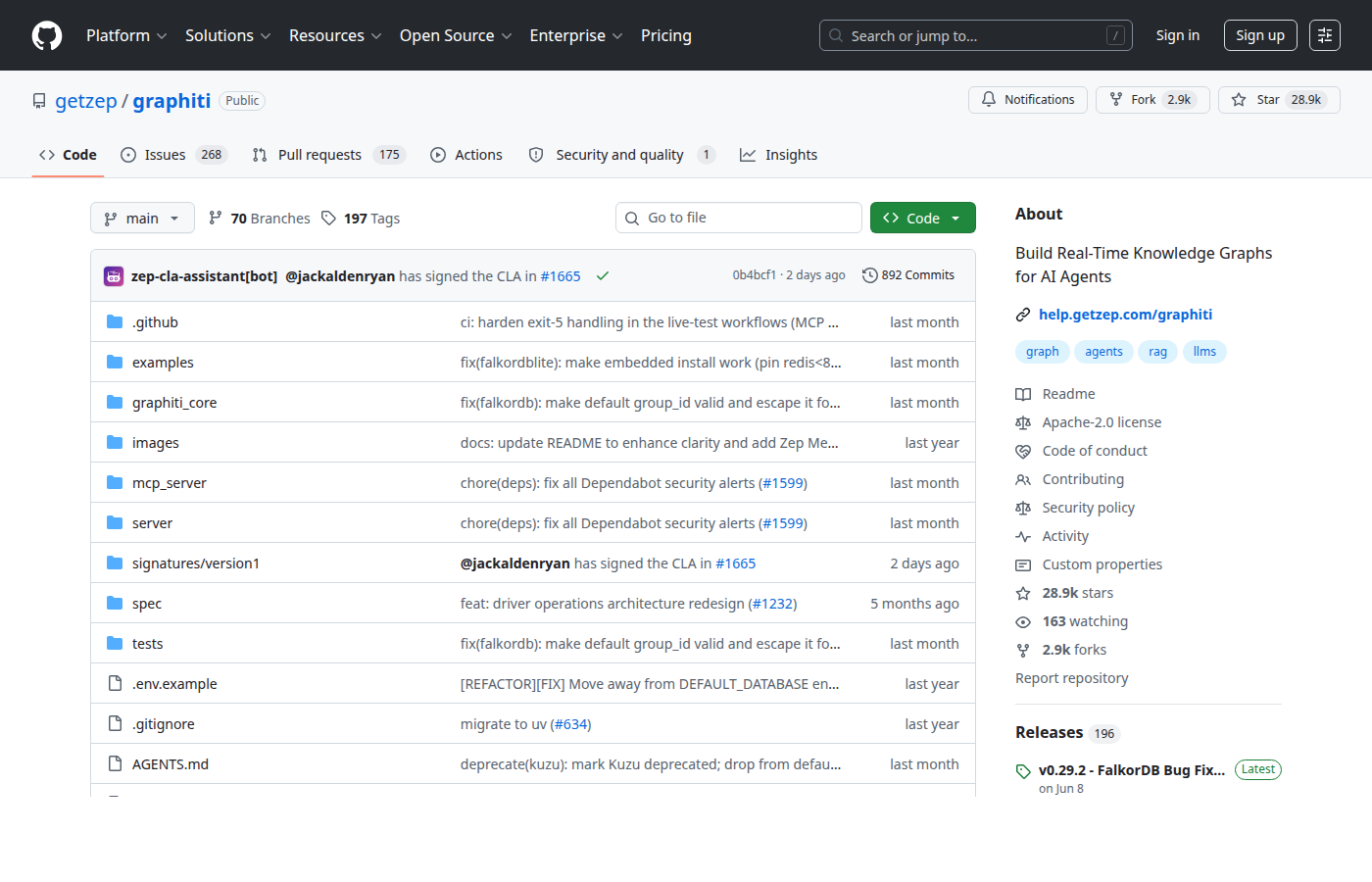Click the commit history clock icon
The width and height of the screenshot is (1372, 882).
point(869,275)
